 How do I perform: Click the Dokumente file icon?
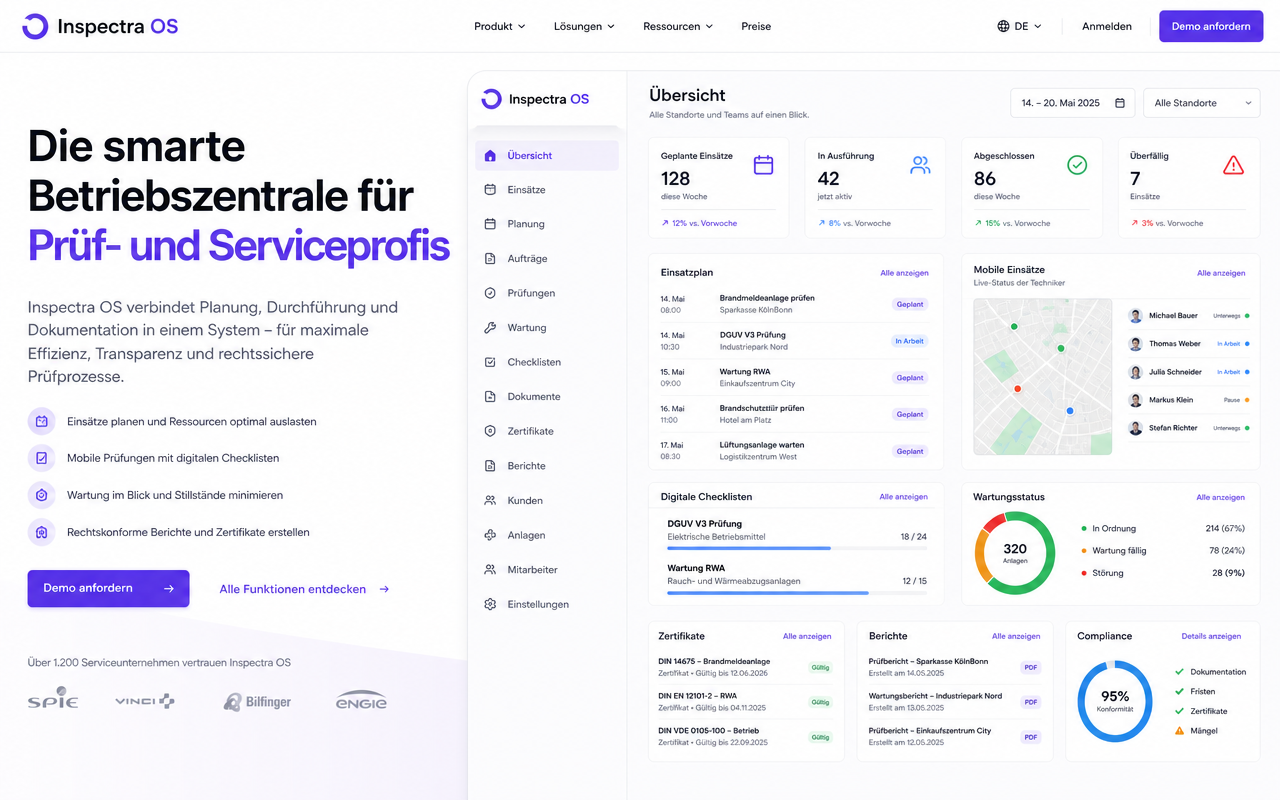tap(490, 396)
